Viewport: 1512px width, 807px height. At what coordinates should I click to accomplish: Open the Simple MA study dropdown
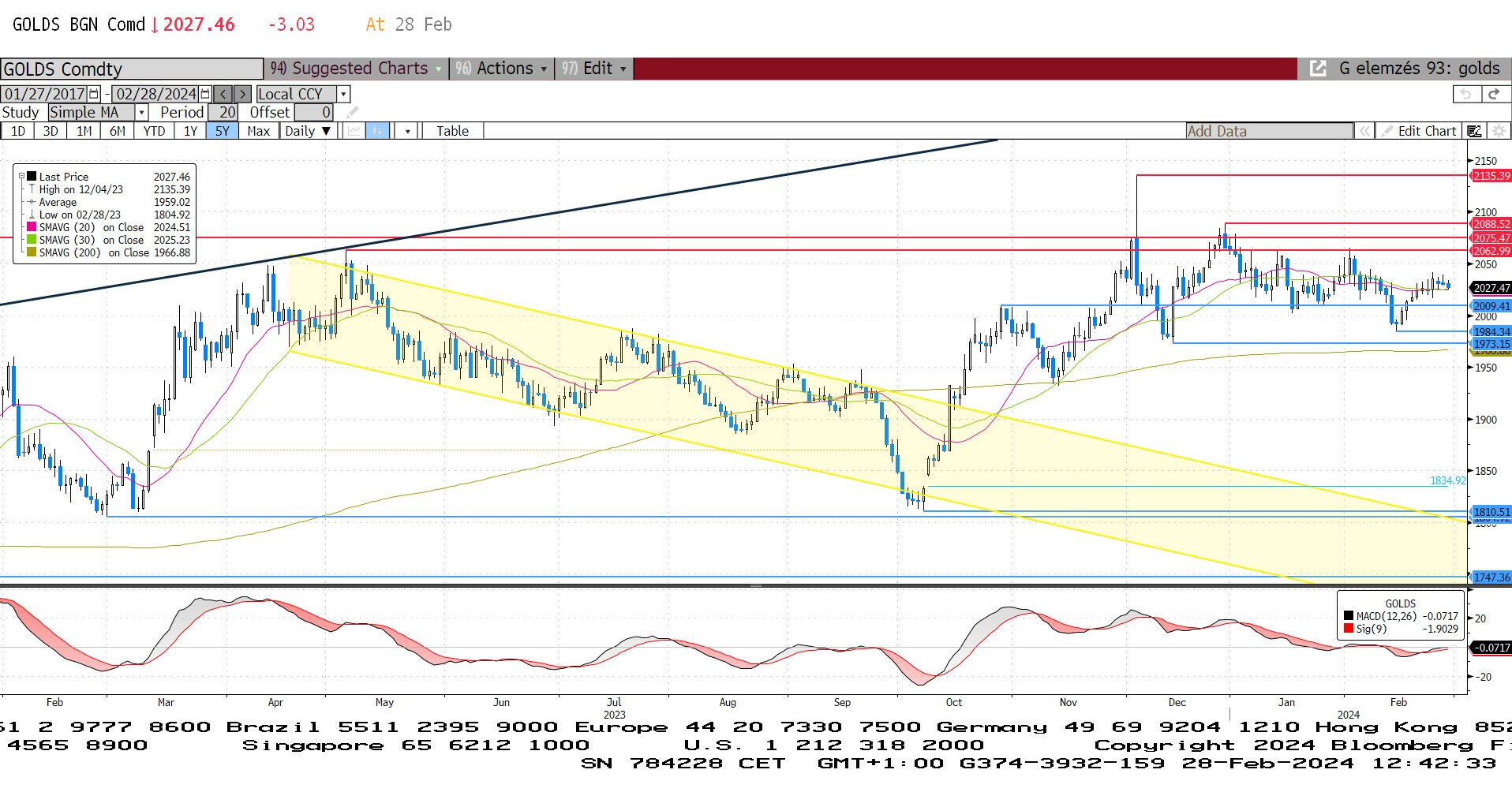pyautogui.click(x=142, y=113)
